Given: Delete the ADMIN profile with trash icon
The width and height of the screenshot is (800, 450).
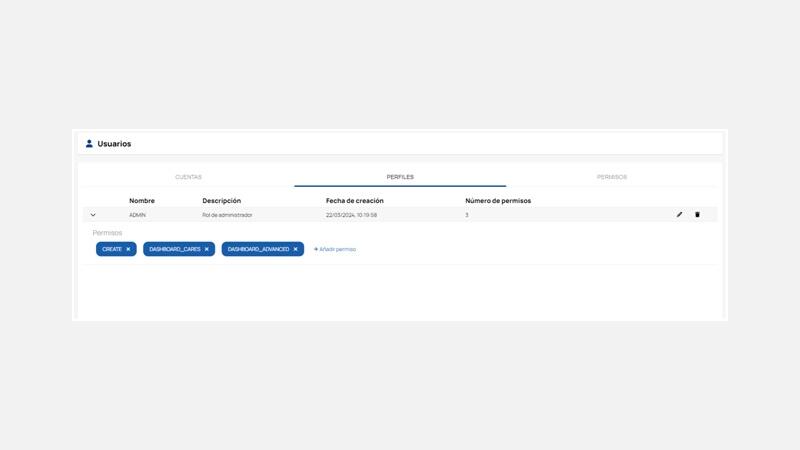Looking at the screenshot, I should point(697,215).
